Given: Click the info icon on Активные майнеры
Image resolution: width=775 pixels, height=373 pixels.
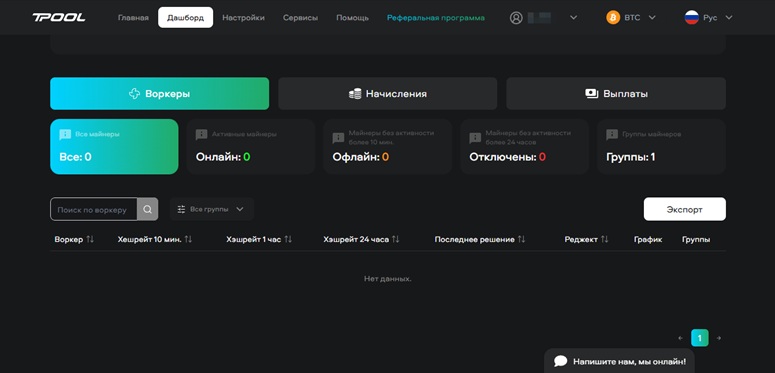Looking at the screenshot, I should point(202,135).
